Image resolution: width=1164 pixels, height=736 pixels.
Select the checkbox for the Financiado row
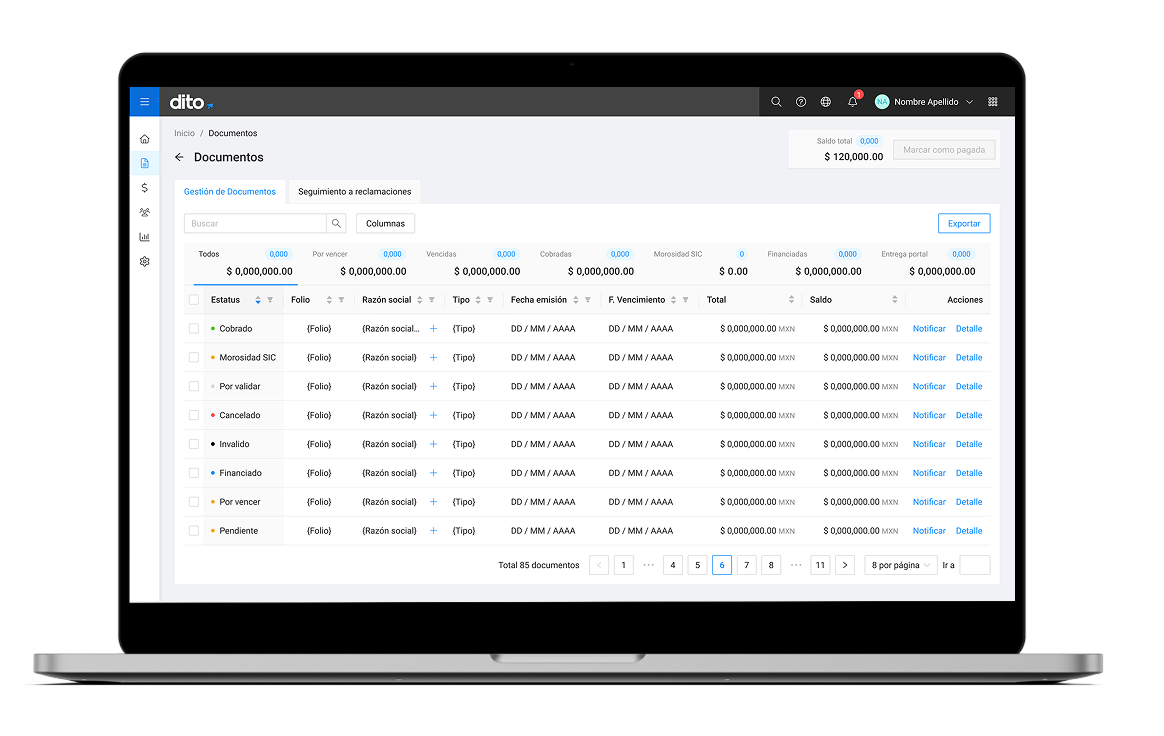[x=194, y=473]
